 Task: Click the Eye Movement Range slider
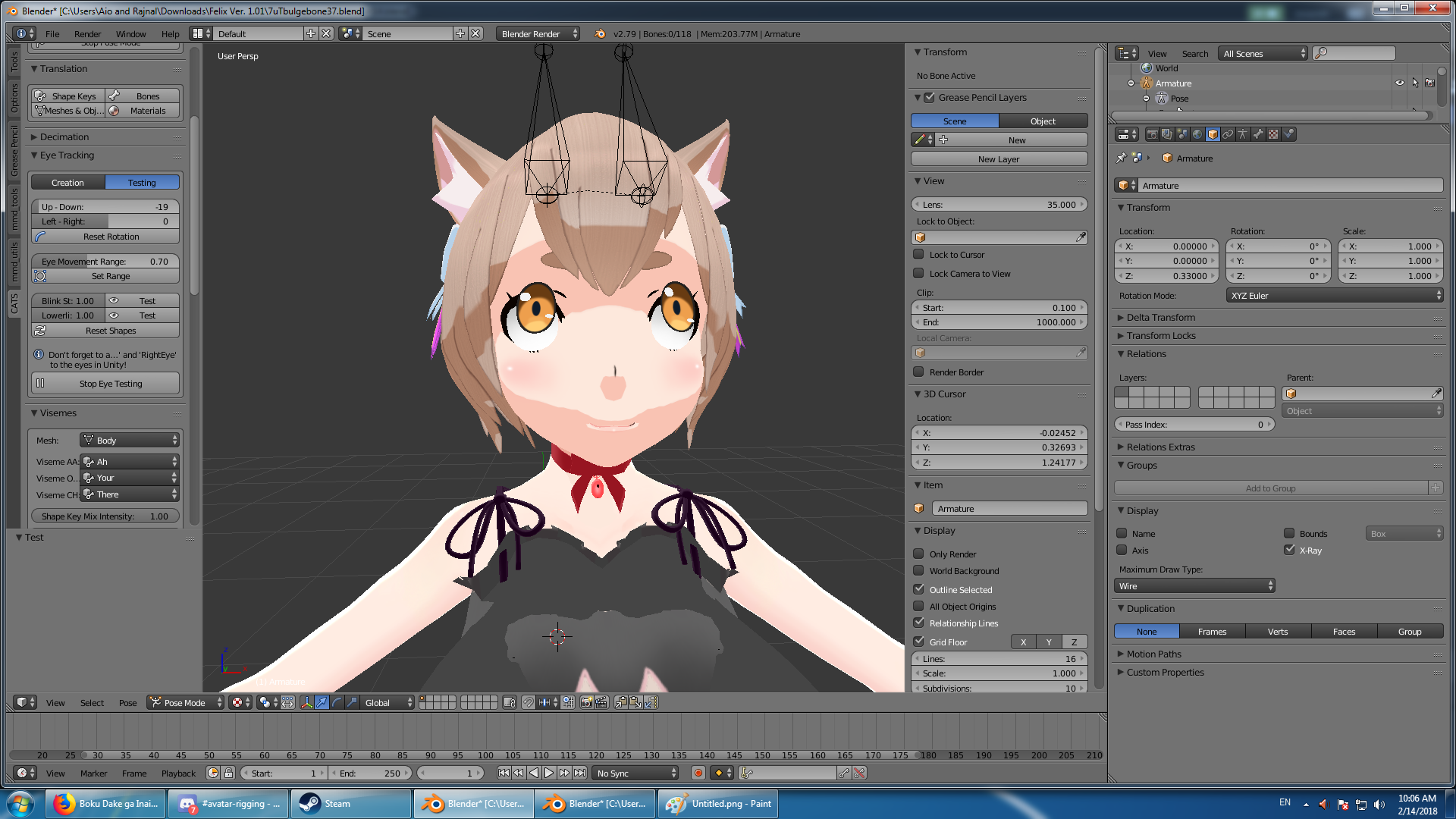pyautogui.click(x=105, y=262)
